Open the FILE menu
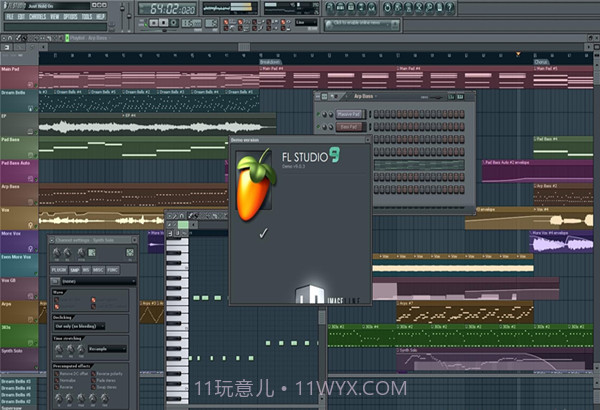 pyautogui.click(x=10, y=16)
